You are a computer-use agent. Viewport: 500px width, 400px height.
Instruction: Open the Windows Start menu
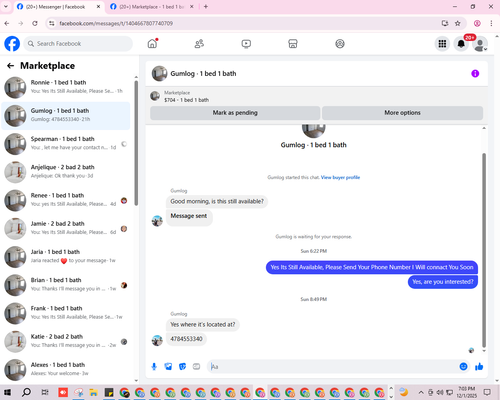coord(7,392)
